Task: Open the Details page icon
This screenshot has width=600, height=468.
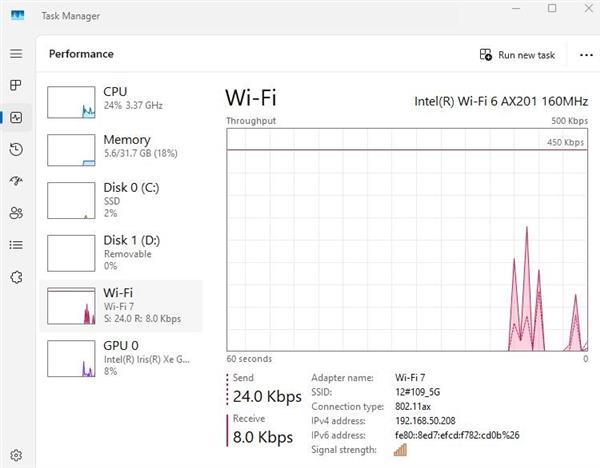Action: tap(16, 244)
